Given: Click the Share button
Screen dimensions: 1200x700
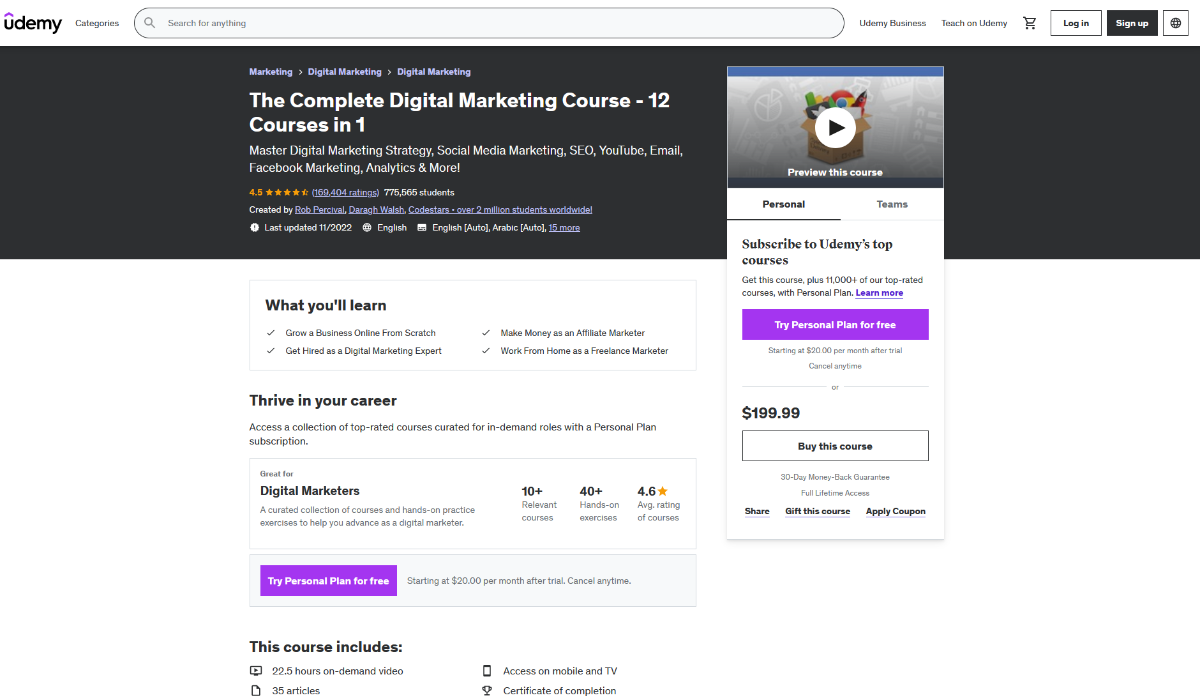Looking at the screenshot, I should 757,511.
